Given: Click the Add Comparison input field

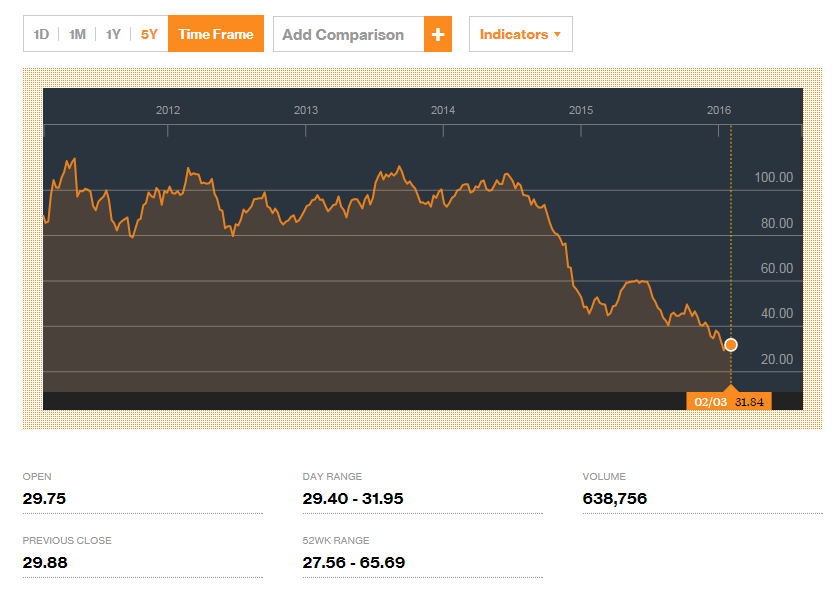Looking at the screenshot, I should 349,34.
